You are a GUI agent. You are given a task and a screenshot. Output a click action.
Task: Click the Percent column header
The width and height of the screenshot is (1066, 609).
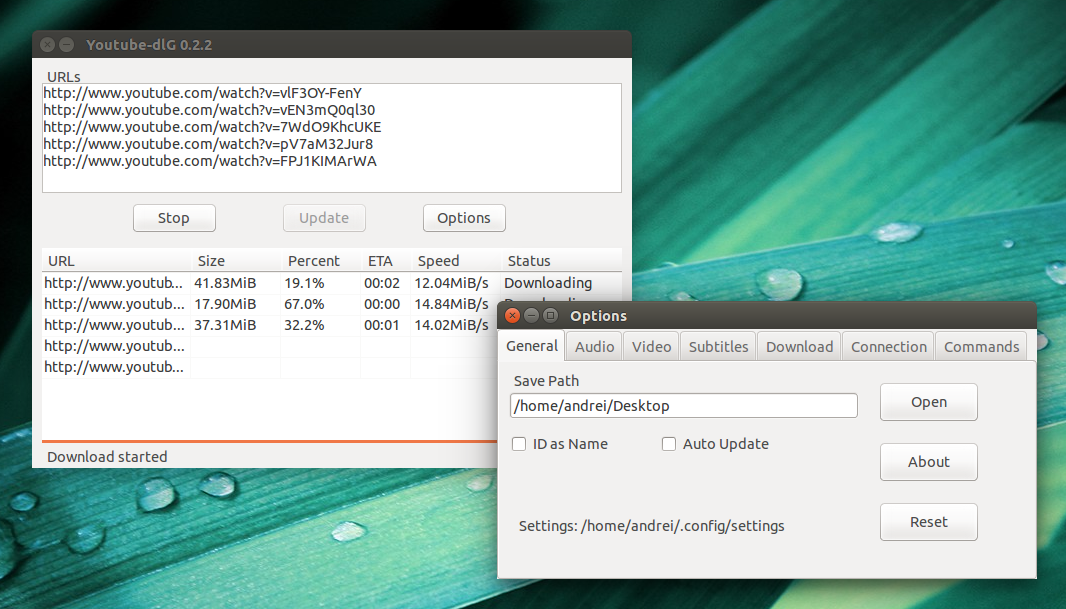[x=322, y=261]
